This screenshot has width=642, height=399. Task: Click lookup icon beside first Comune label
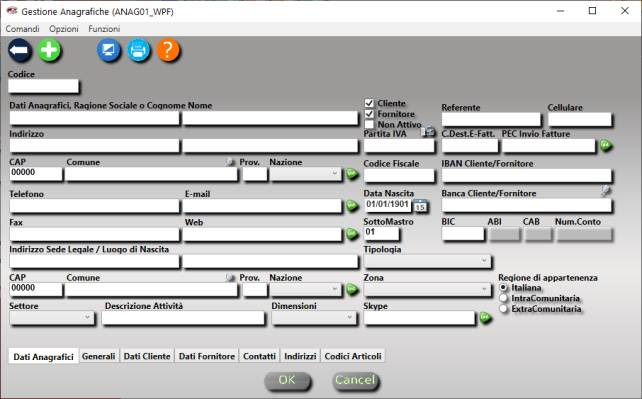(231, 162)
